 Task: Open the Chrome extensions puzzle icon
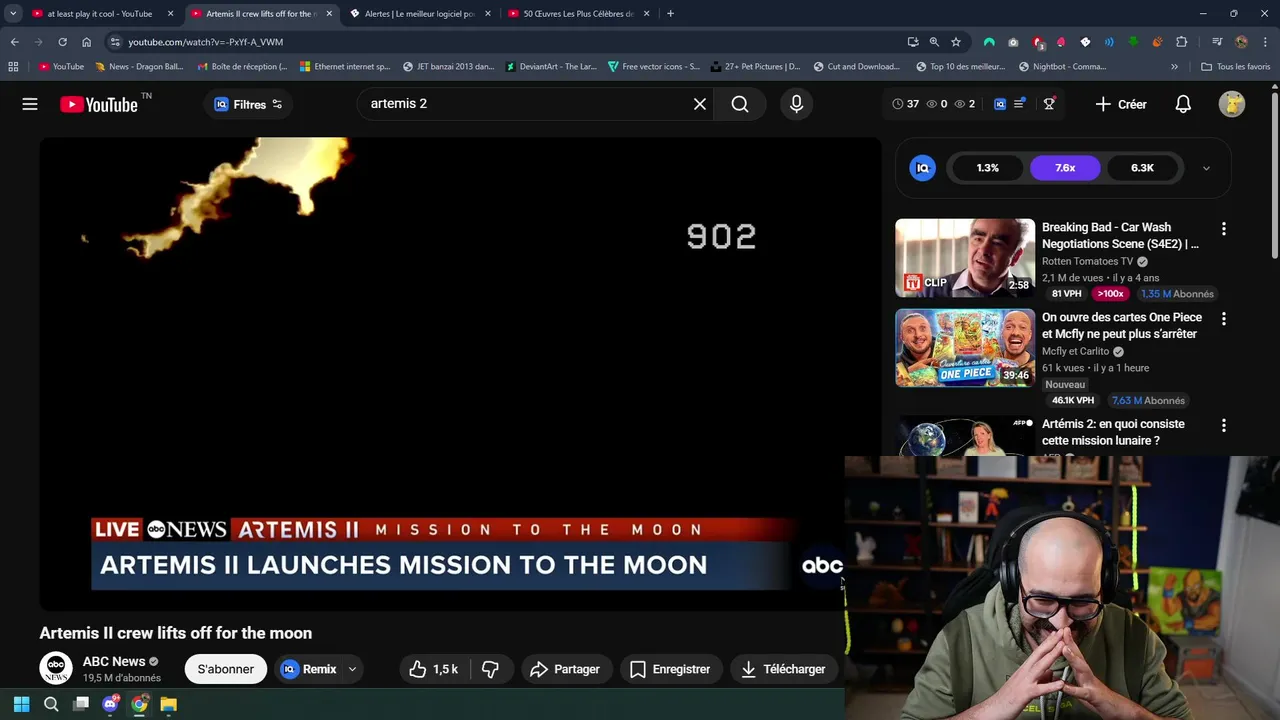pyautogui.click(x=1182, y=42)
